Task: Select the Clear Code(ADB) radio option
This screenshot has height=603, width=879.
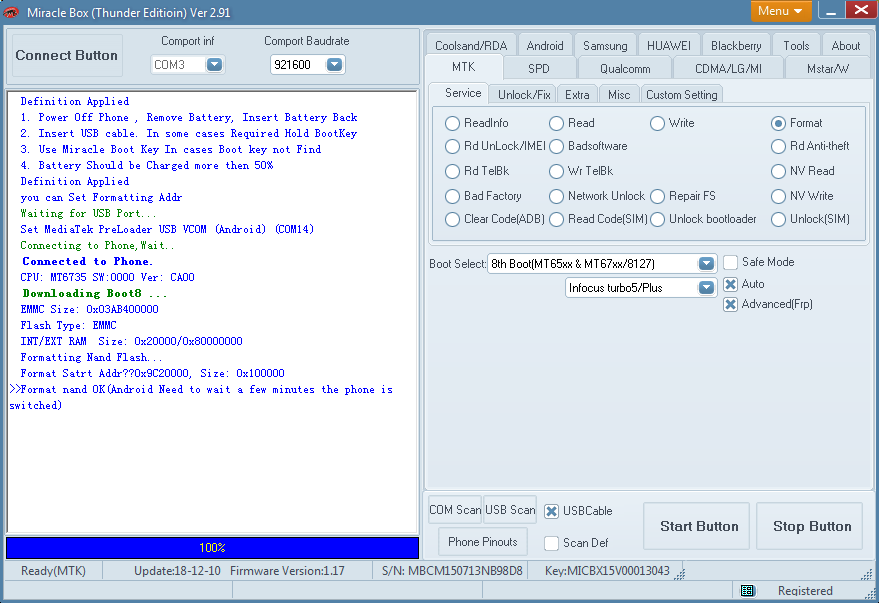Action: pyautogui.click(x=452, y=219)
